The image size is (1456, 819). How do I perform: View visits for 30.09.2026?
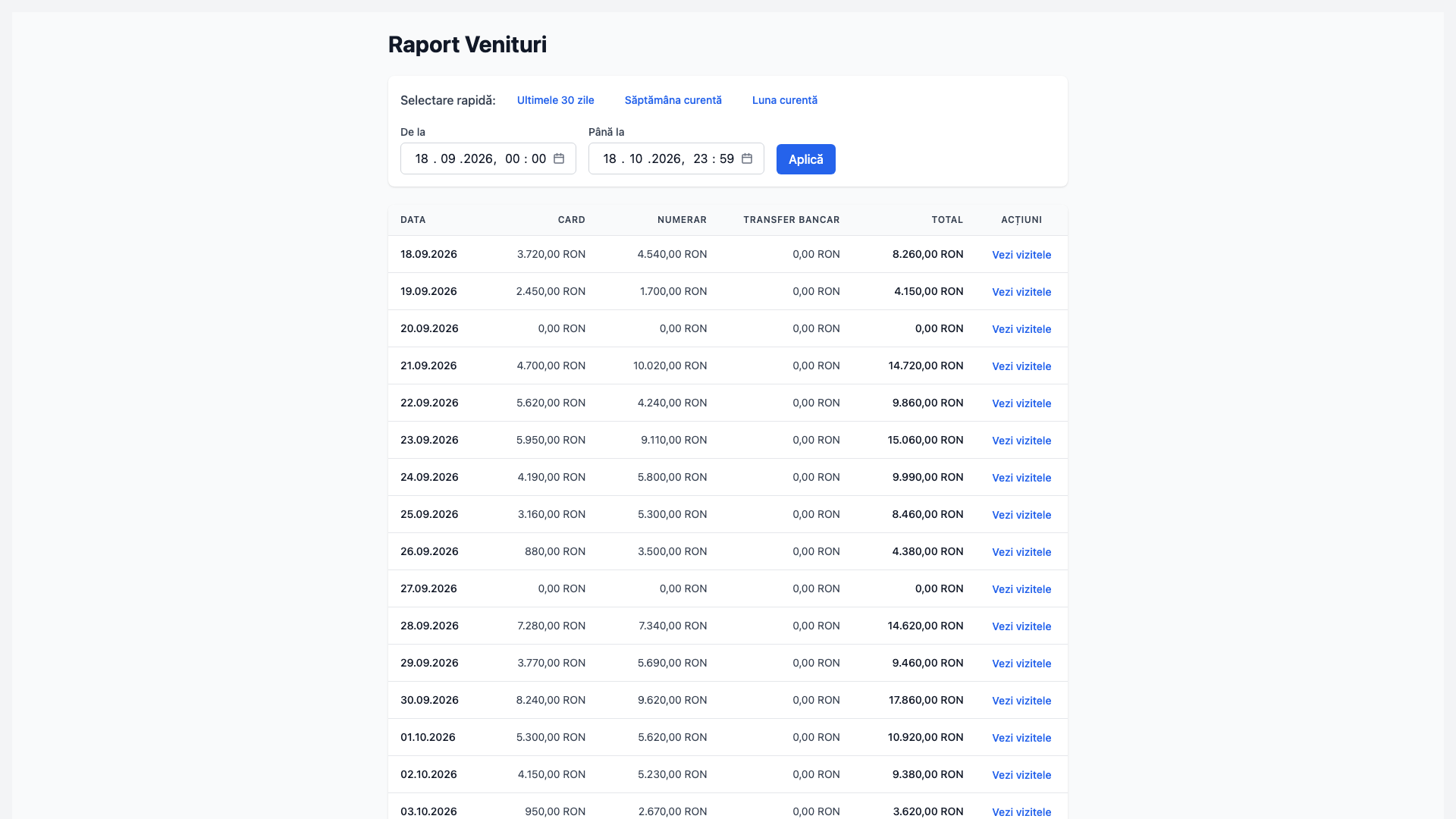pos(1021,701)
